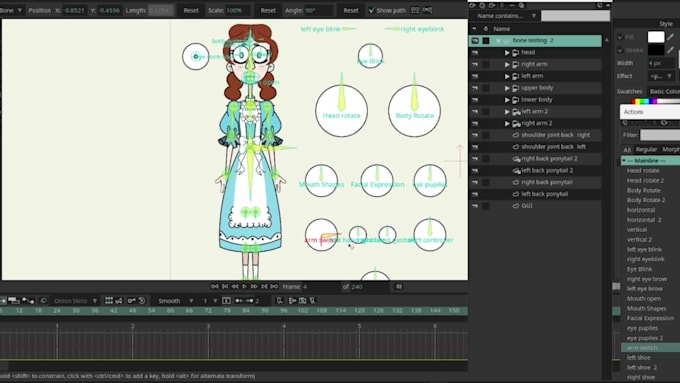Click the channels icon in timeline toolbar
The height and width of the screenshot is (383, 680).
[x=3, y=301]
